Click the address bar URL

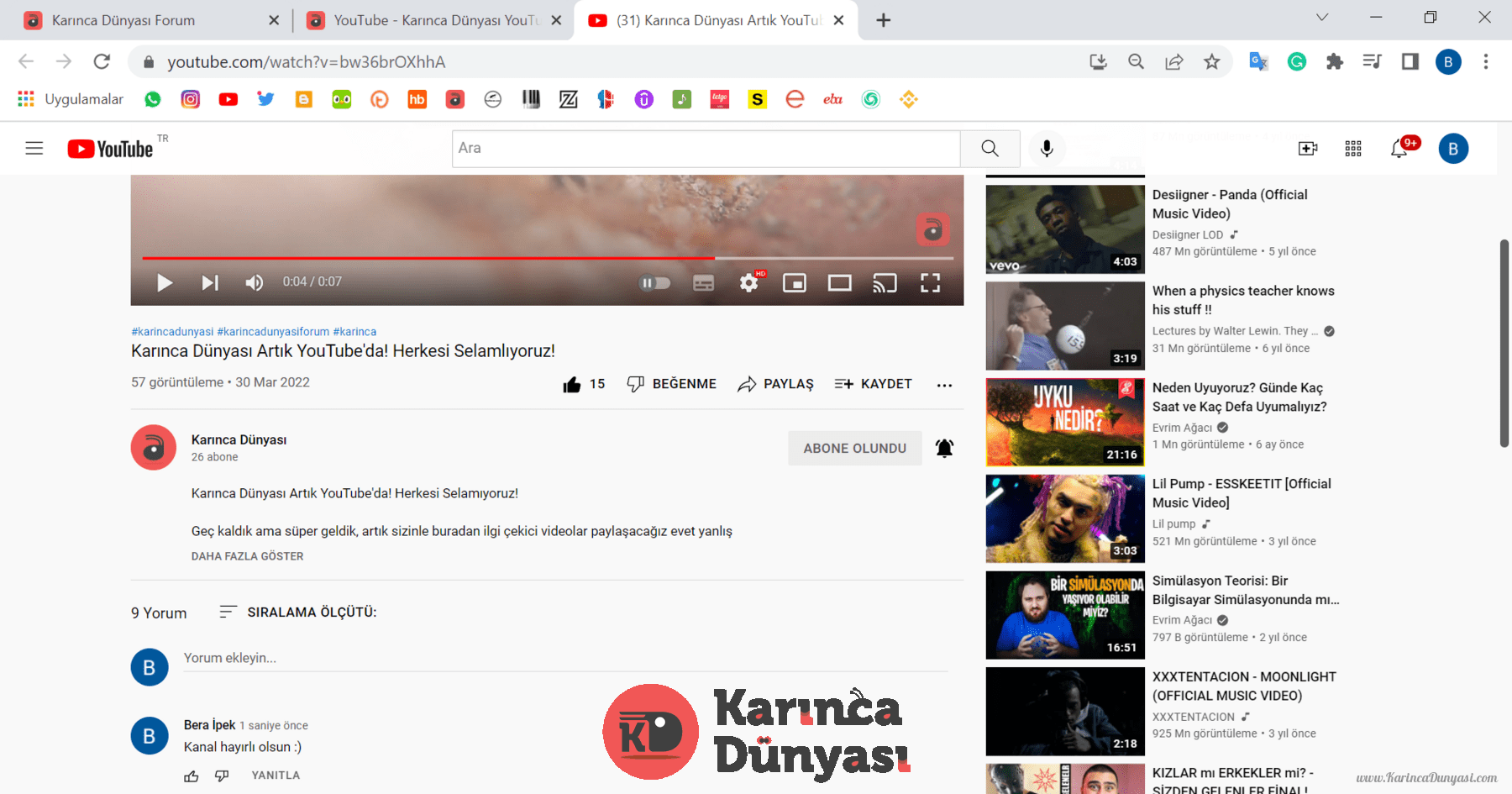pyautogui.click(x=307, y=62)
